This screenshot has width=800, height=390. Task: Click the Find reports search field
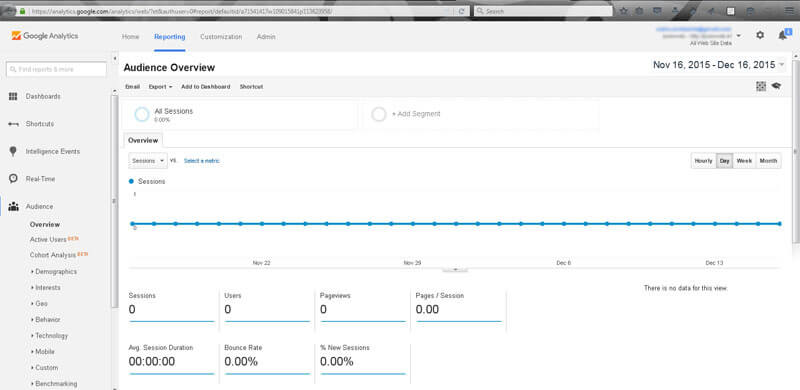(56, 69)
